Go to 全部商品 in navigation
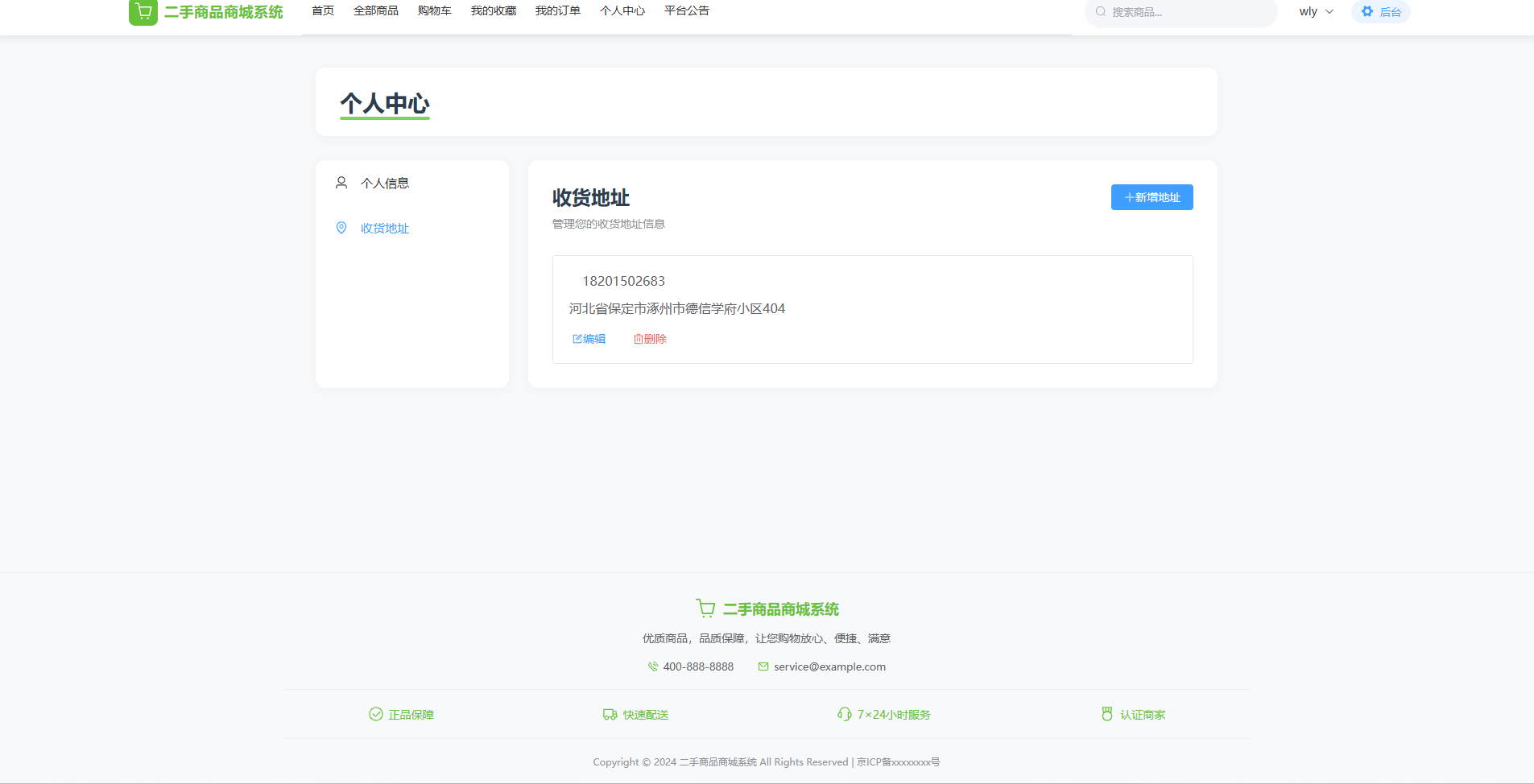Viewport: 1534px width, 784px height. [x=376, y=10]
